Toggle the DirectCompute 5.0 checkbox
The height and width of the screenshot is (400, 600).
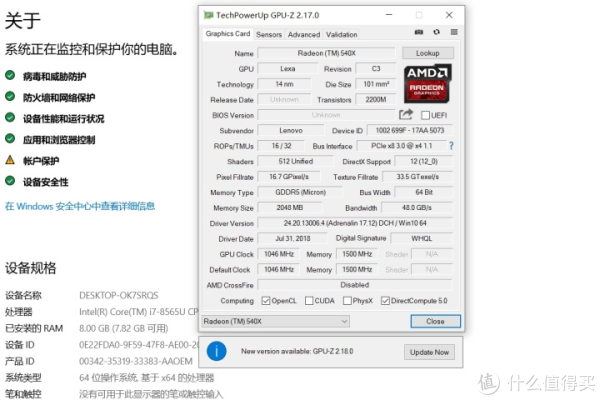point(385,301)
